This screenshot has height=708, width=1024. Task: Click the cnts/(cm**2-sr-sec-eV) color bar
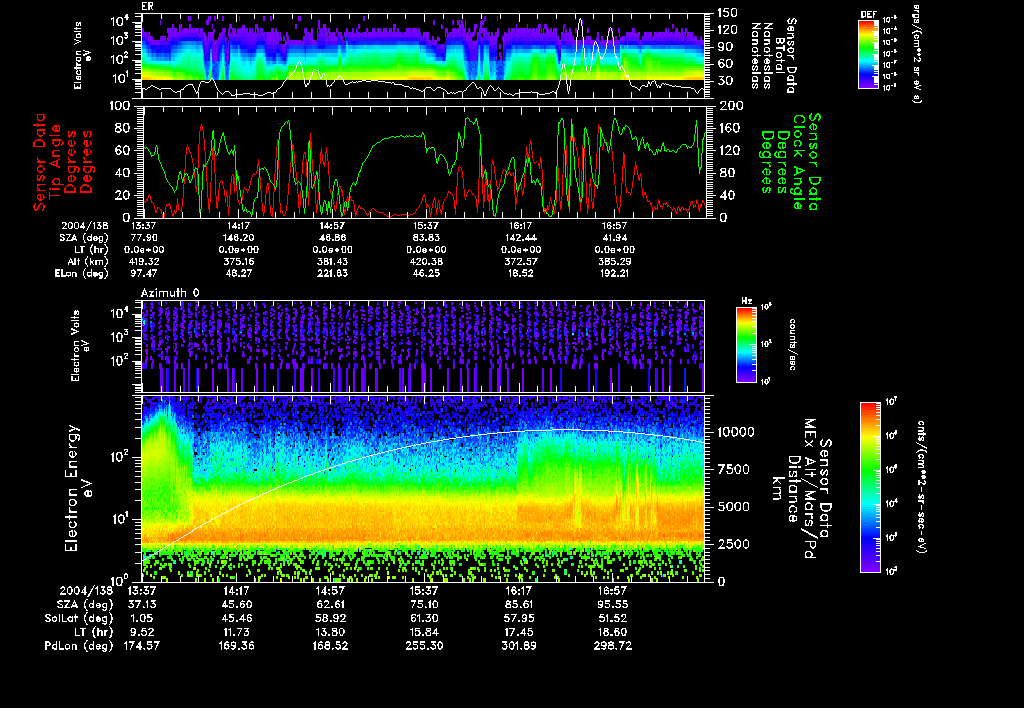[x=870, y=487]
